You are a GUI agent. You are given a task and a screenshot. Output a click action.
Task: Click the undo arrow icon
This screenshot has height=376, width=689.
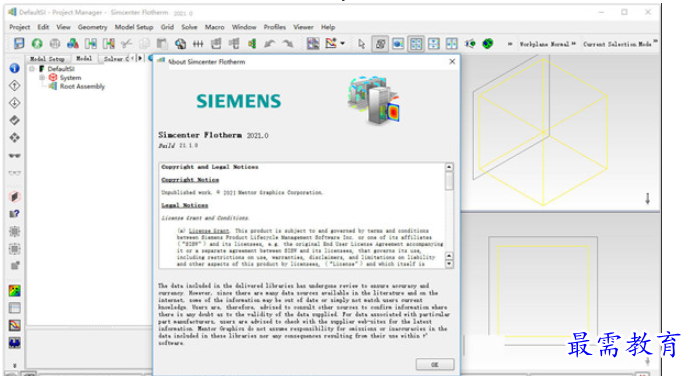pyautogui.click(x=269, y=43)
